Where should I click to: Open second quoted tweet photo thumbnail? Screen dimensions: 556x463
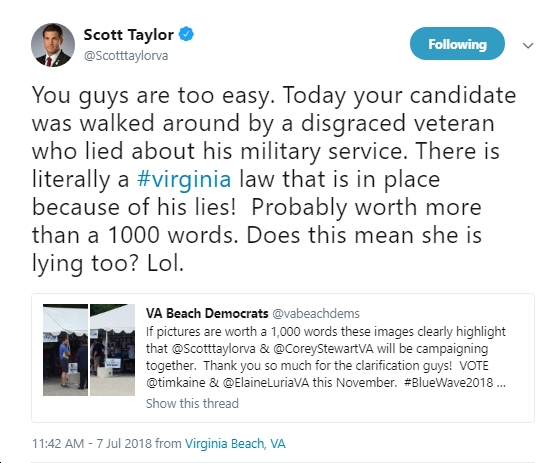pyautogui.click(x=112, y=350)
